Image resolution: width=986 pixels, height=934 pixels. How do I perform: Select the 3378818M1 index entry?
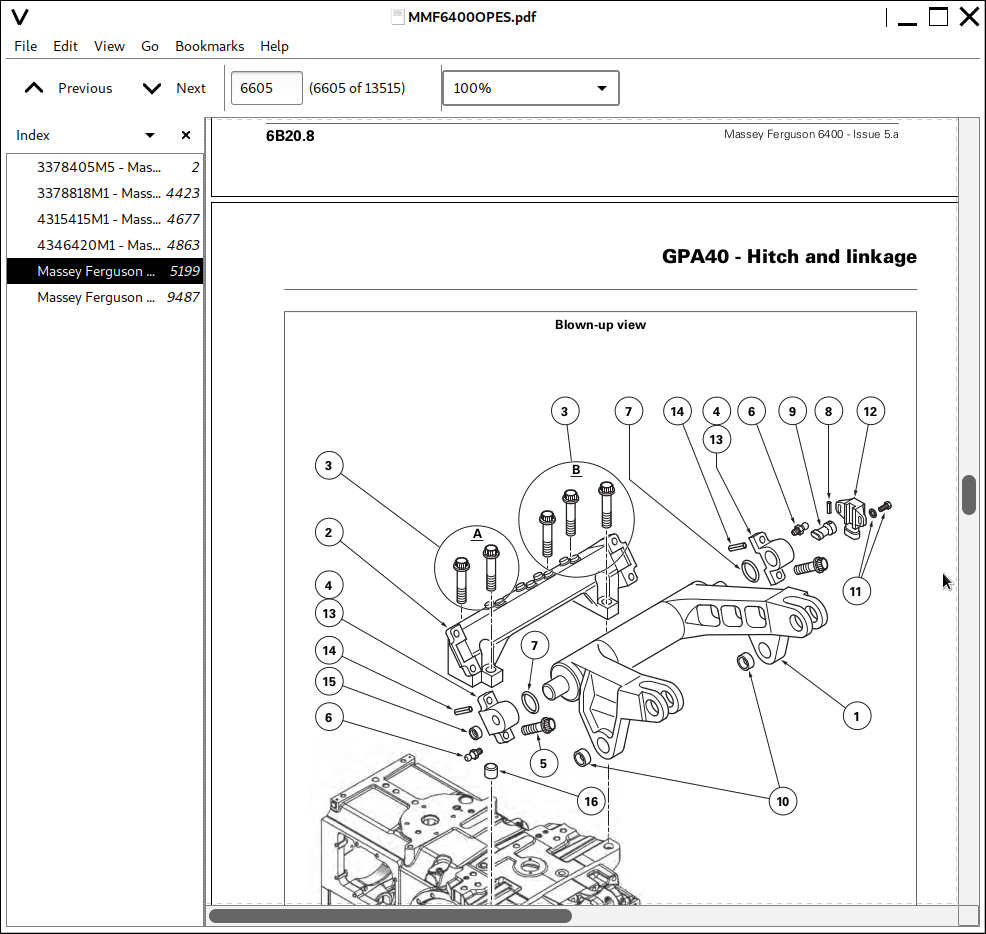pos(100,193)
